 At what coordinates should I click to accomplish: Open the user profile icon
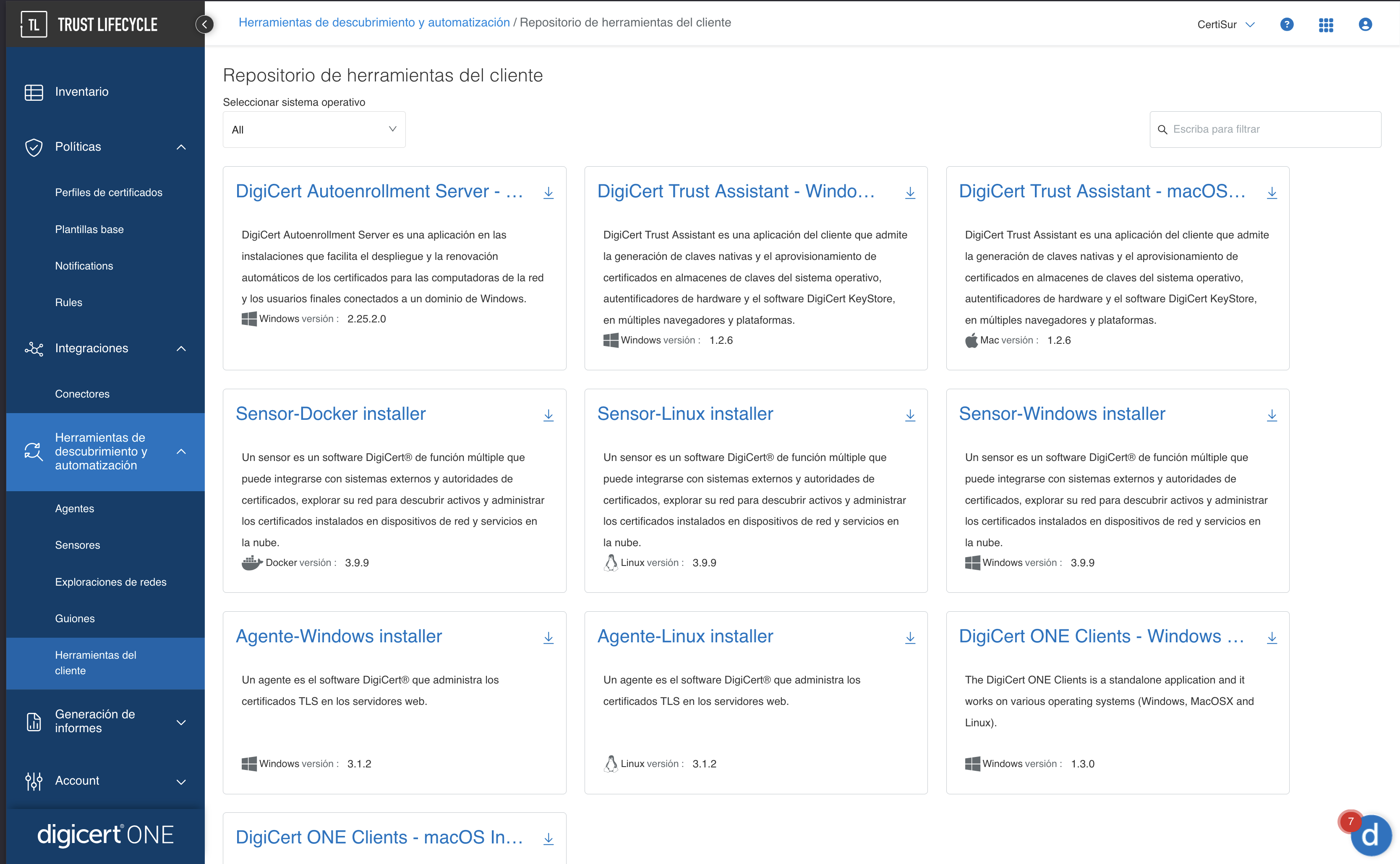(1365, 25)
